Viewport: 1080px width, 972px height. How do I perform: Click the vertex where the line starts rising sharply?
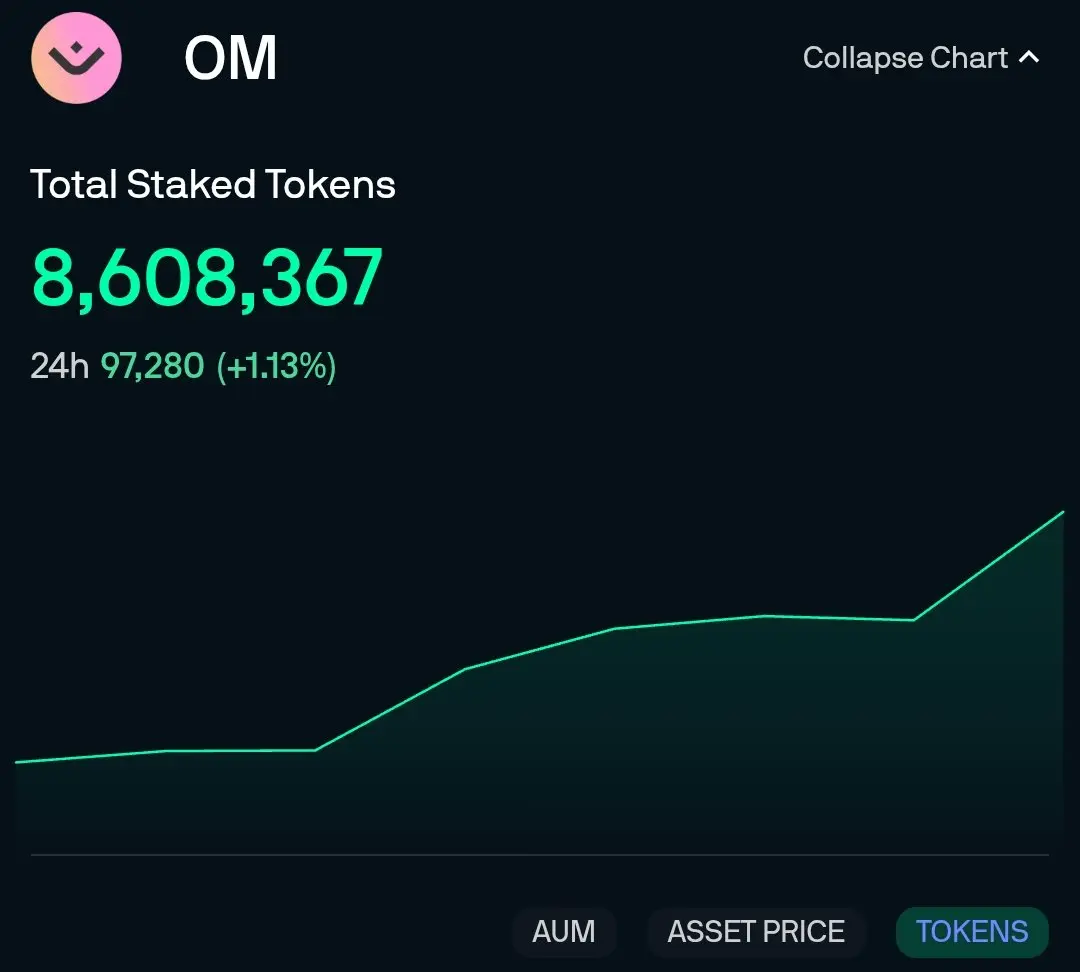[315, 750]
